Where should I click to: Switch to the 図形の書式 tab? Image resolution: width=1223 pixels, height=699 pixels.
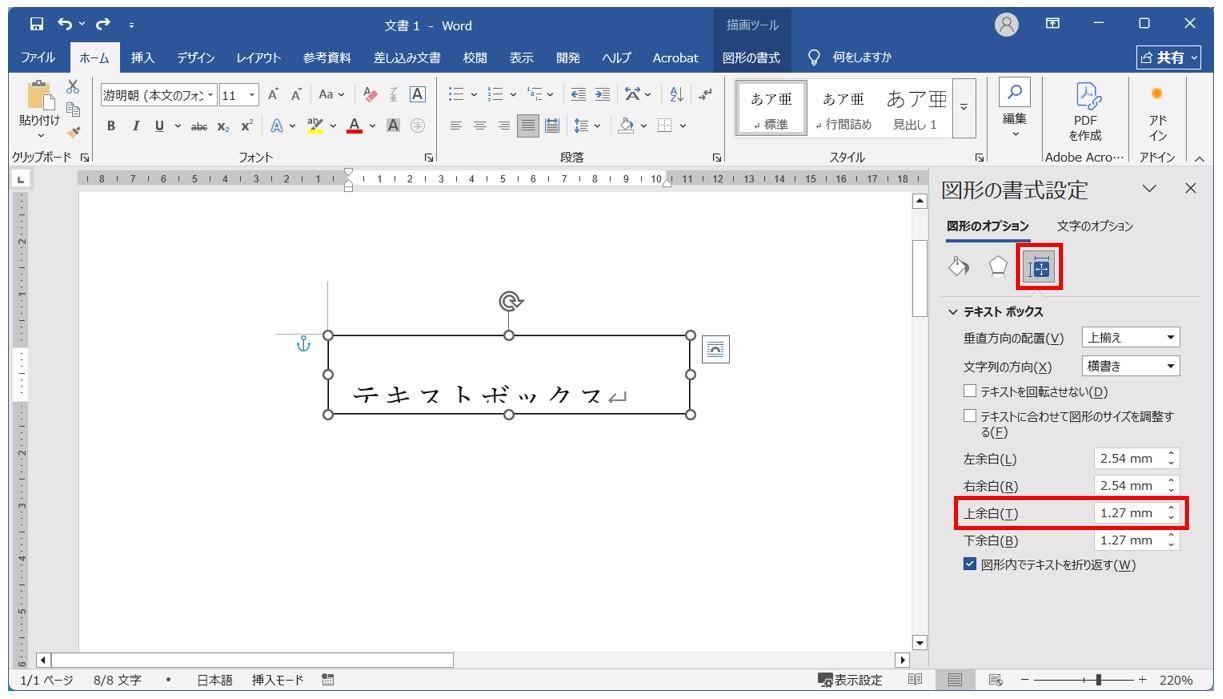pos(751,58)
